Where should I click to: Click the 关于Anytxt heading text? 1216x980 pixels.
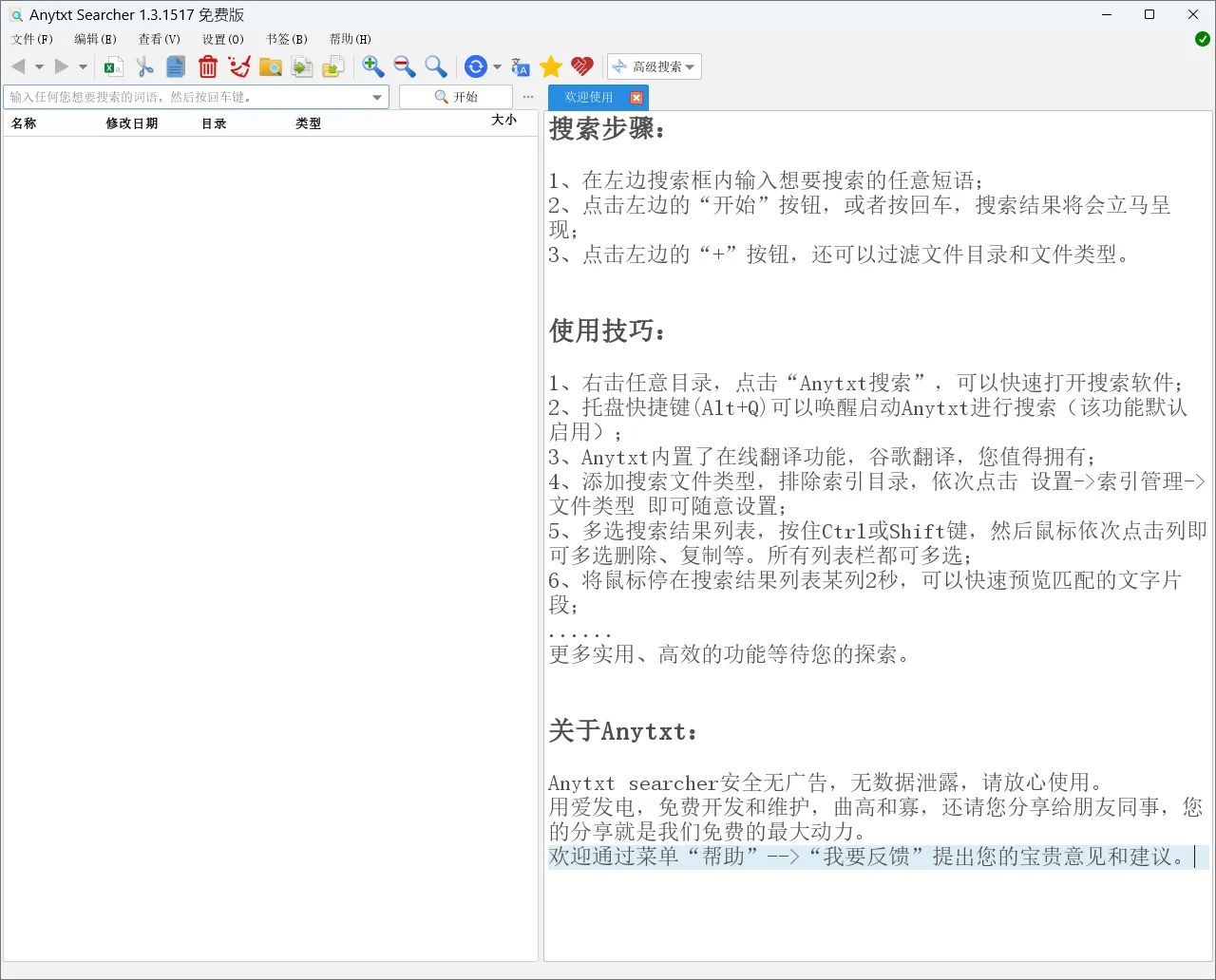(623, 731)
